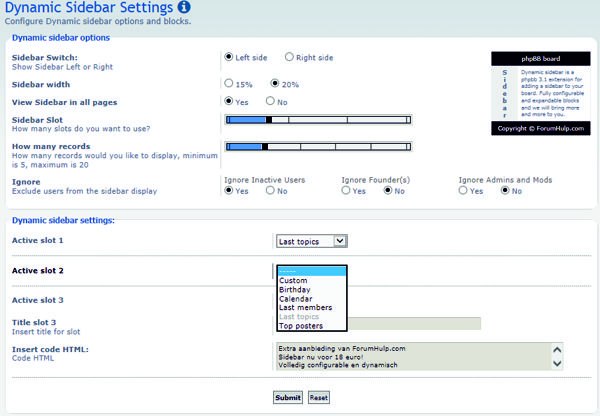Open the Active slot 1 dropdown
The width and height of the screenshot is (600, 416).
pyautogui.click(x=311, y=241)
